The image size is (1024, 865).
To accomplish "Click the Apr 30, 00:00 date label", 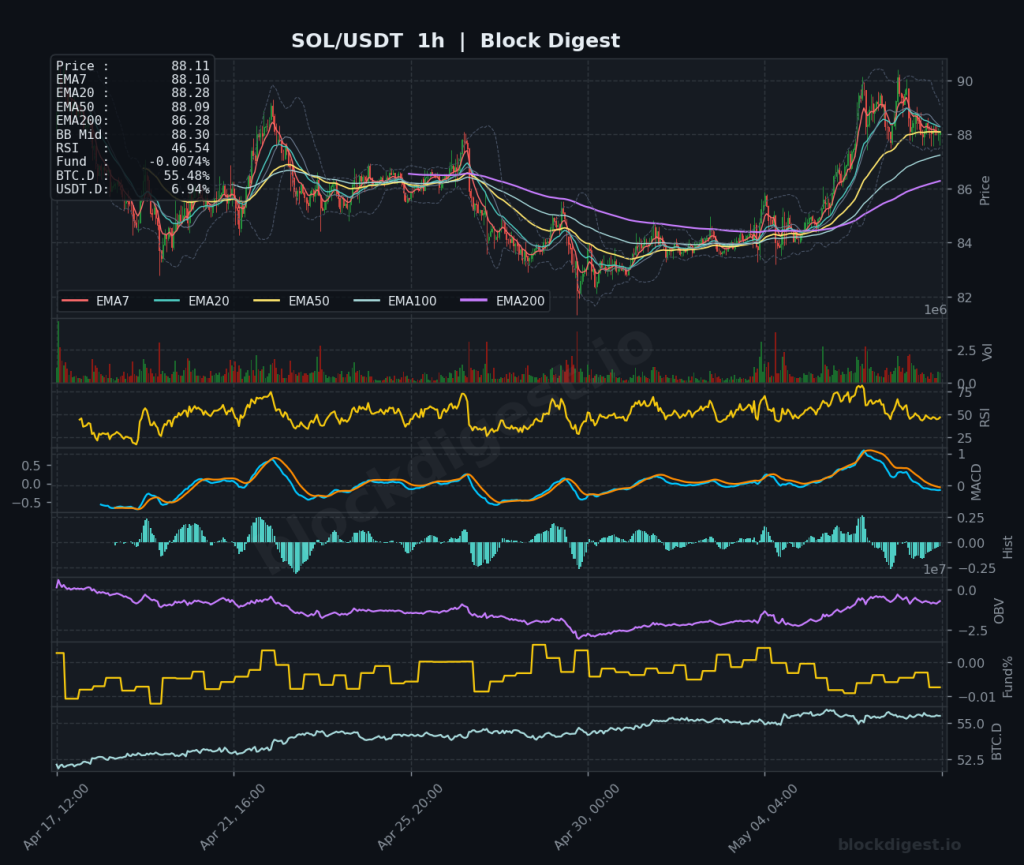I will pyautogui.click(x=586, y=817).
